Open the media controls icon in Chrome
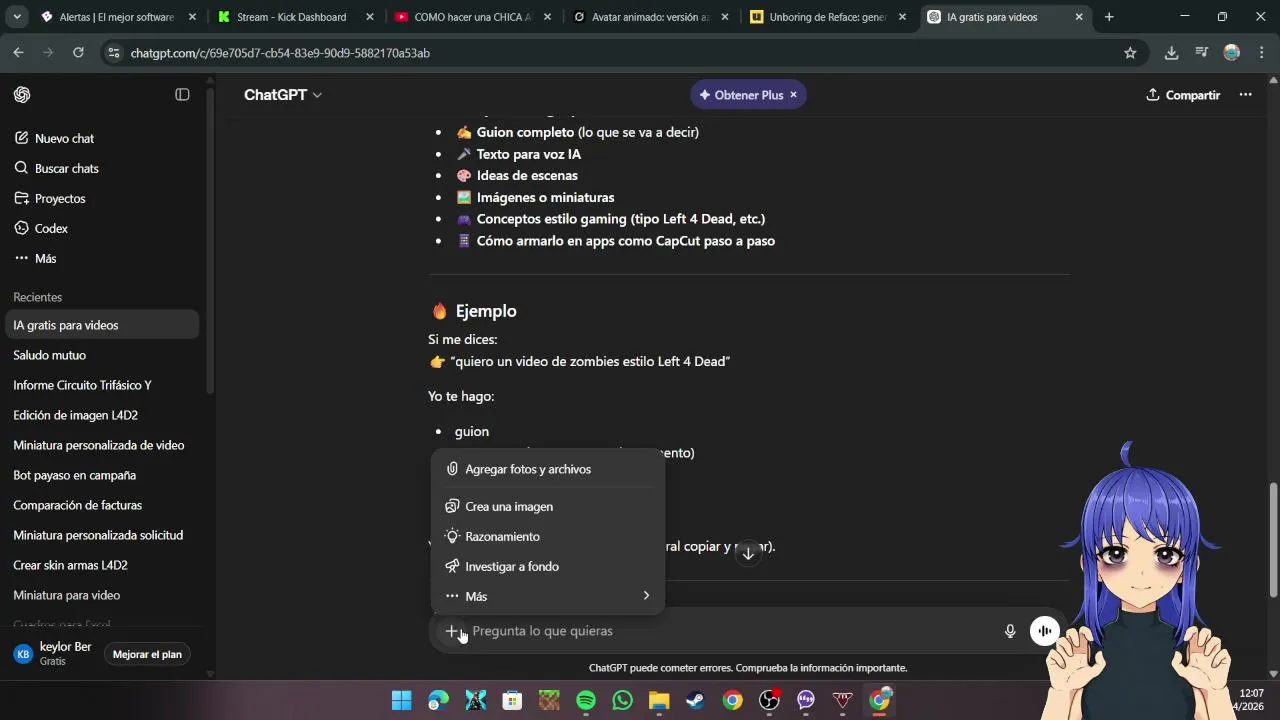 [x=1201, y=53]
